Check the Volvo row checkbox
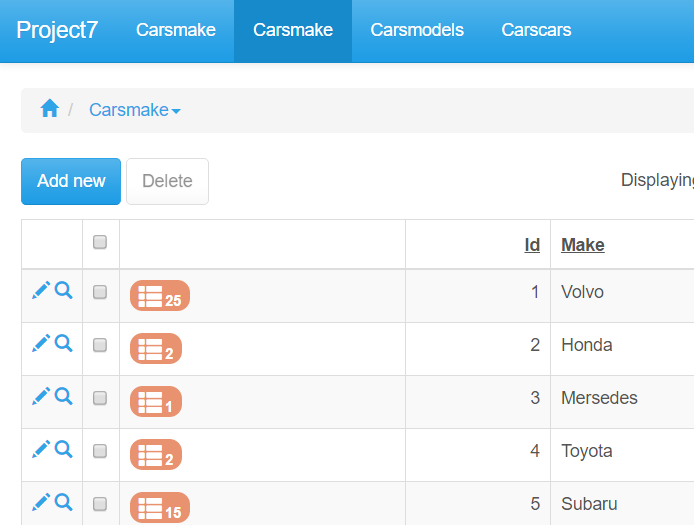694x525 pixels. 100,292
